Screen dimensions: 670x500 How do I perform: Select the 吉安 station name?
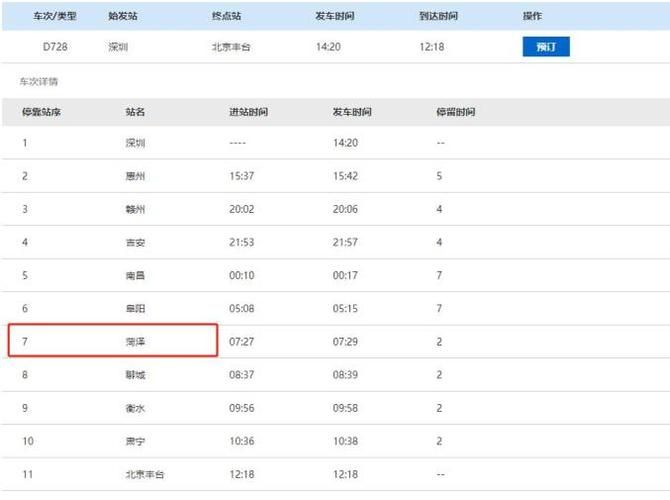(135, 242)
